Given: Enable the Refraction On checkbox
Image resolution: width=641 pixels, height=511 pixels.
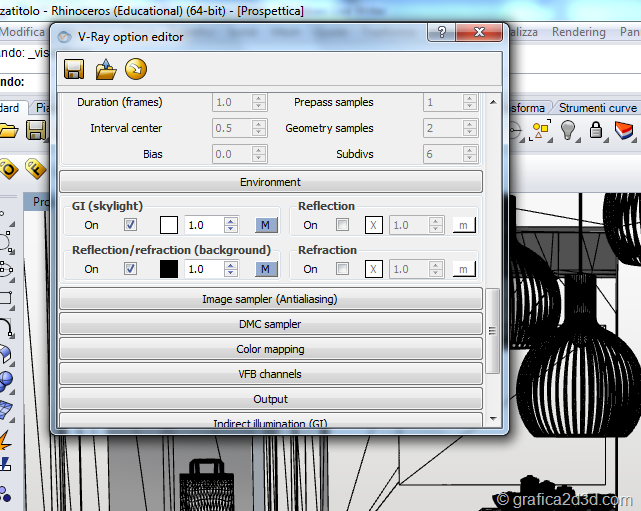Looking at the screenshot, I should coord(342,269).
